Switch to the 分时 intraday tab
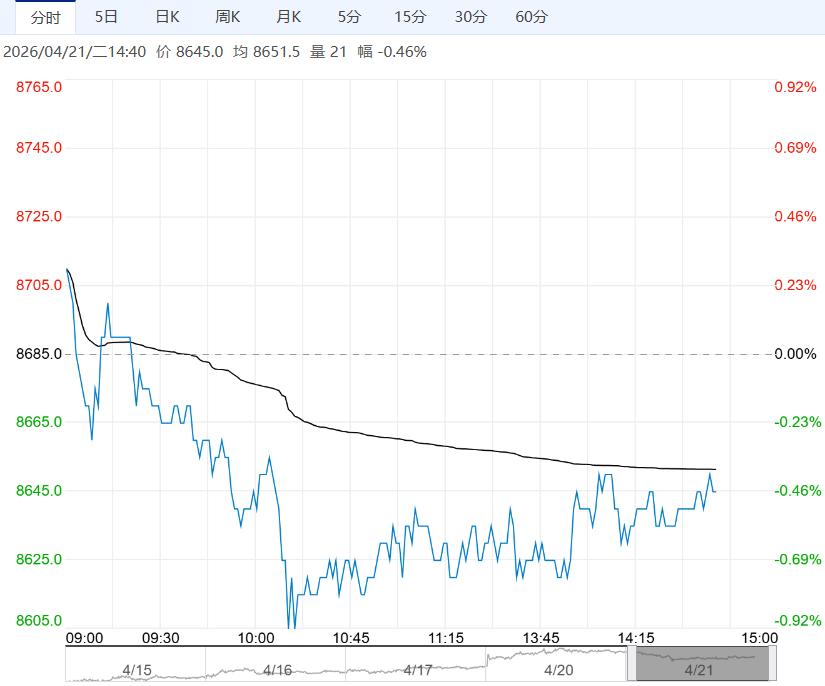825x686 pixels. (x=45, y=17)
